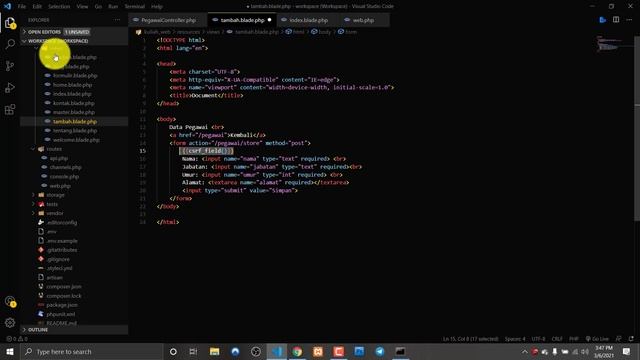Image resolution: width=640 pixels, height=360 pixels.
Task: Open the Search view in activity bar
Action: 10,44
